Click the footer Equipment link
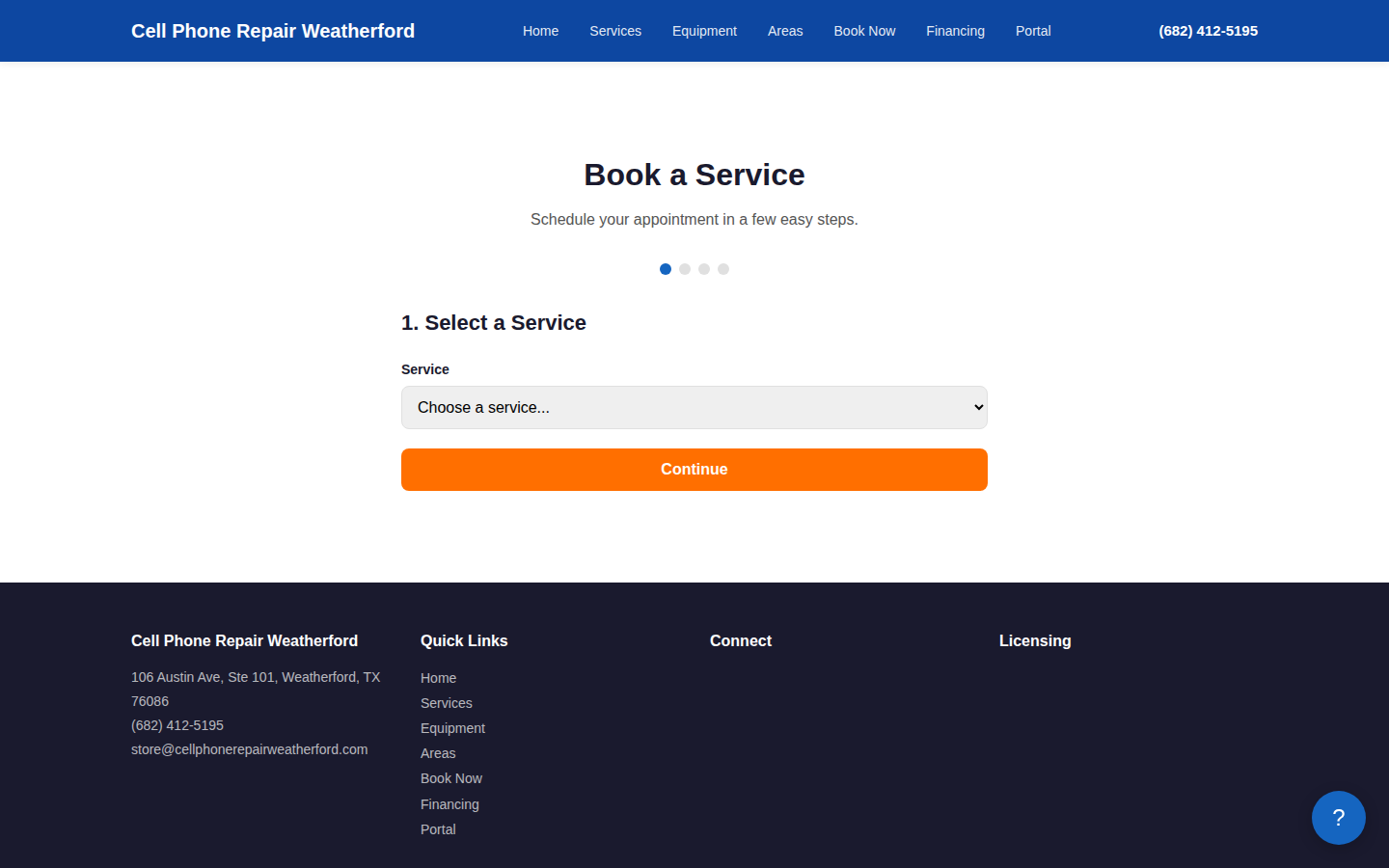This screenshot has width=1389, height=868. [x=452, y=728]
